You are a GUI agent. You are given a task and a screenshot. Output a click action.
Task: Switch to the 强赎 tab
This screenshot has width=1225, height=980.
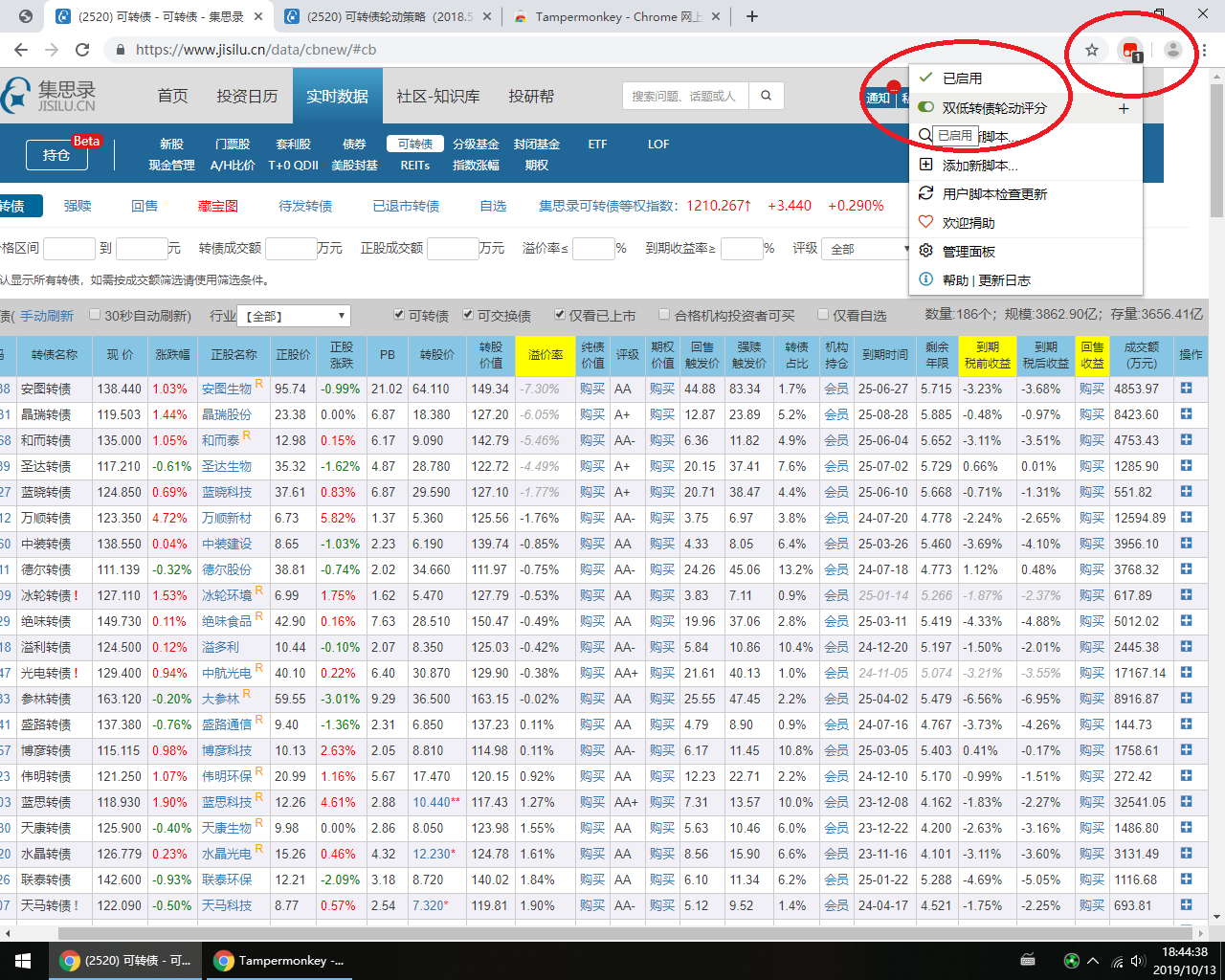click(x=78, y=206)
